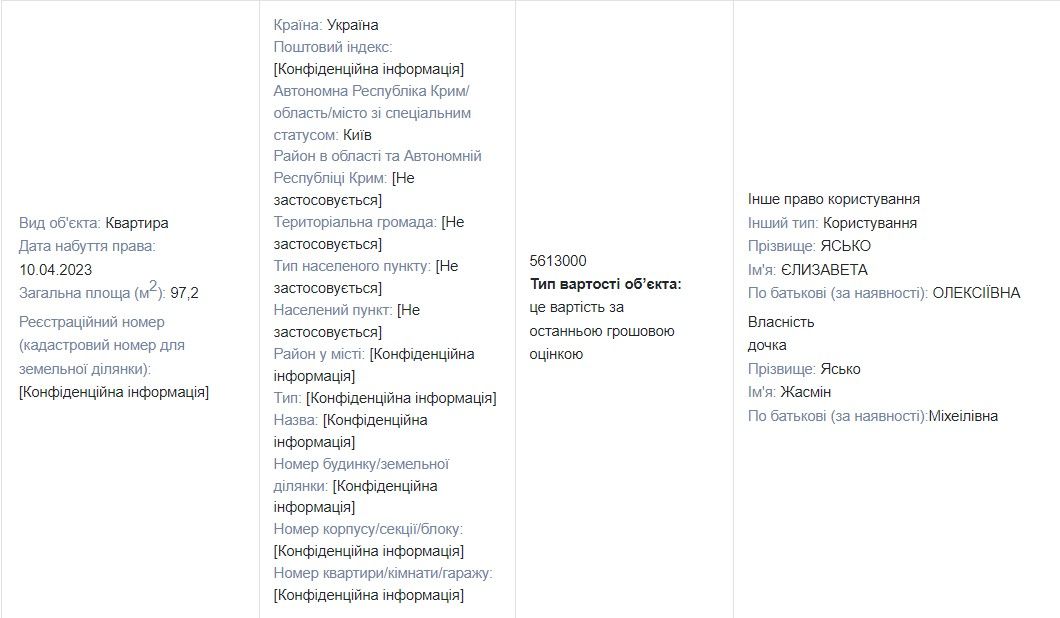Screen dimensions: 1060x618
Task: Click the "Інше право користування" text
Action: [x=834, y=199]
